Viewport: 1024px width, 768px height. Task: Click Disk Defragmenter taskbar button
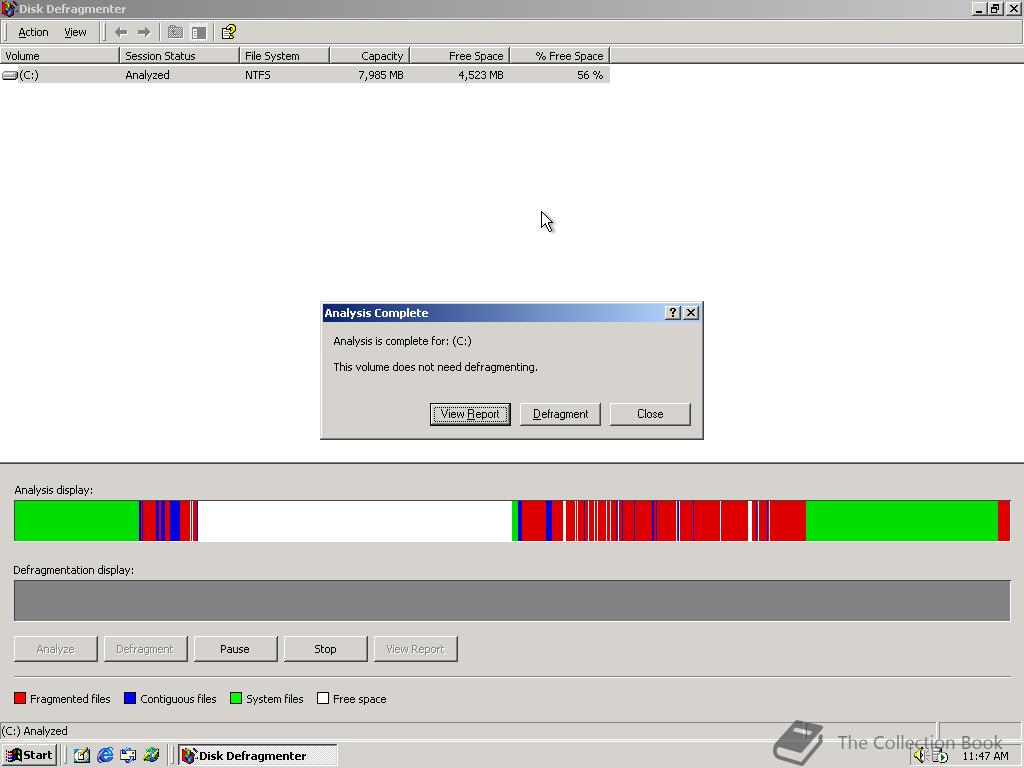pyautogui.click(x=258, y=756)
